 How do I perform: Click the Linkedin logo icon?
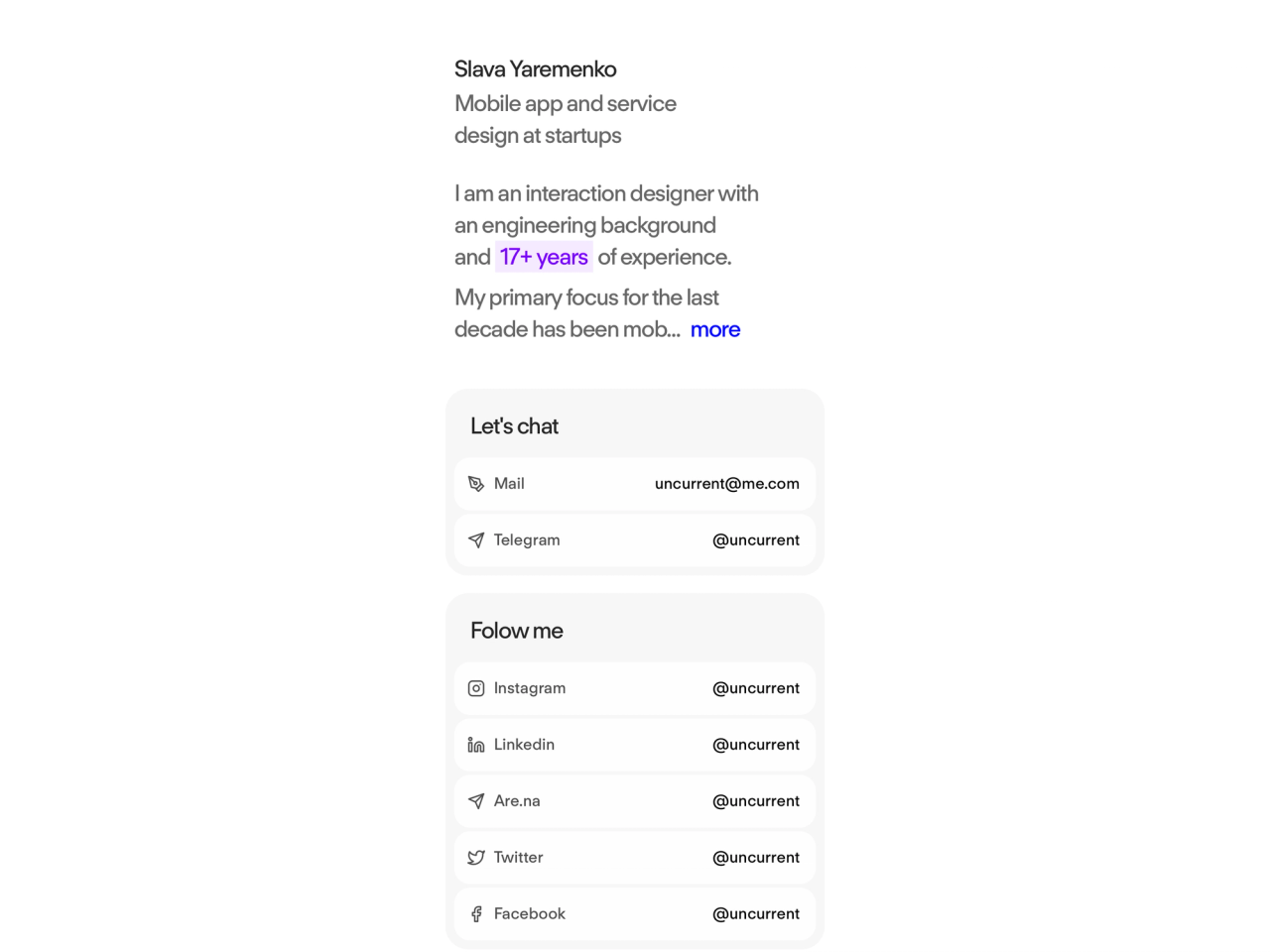[476, 745]
